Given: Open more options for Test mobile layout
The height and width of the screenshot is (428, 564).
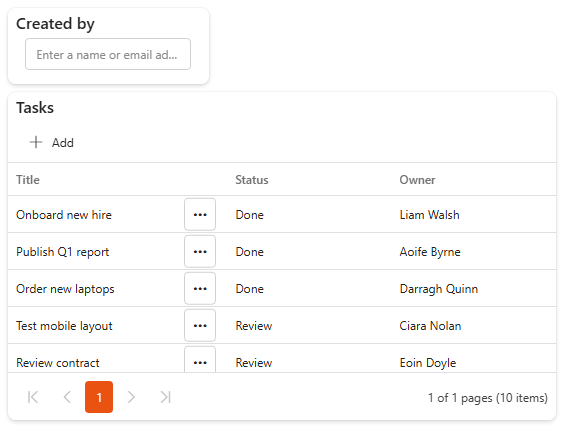Looking at the screenshot, I should pyautogui.click(x=200, y=325).
